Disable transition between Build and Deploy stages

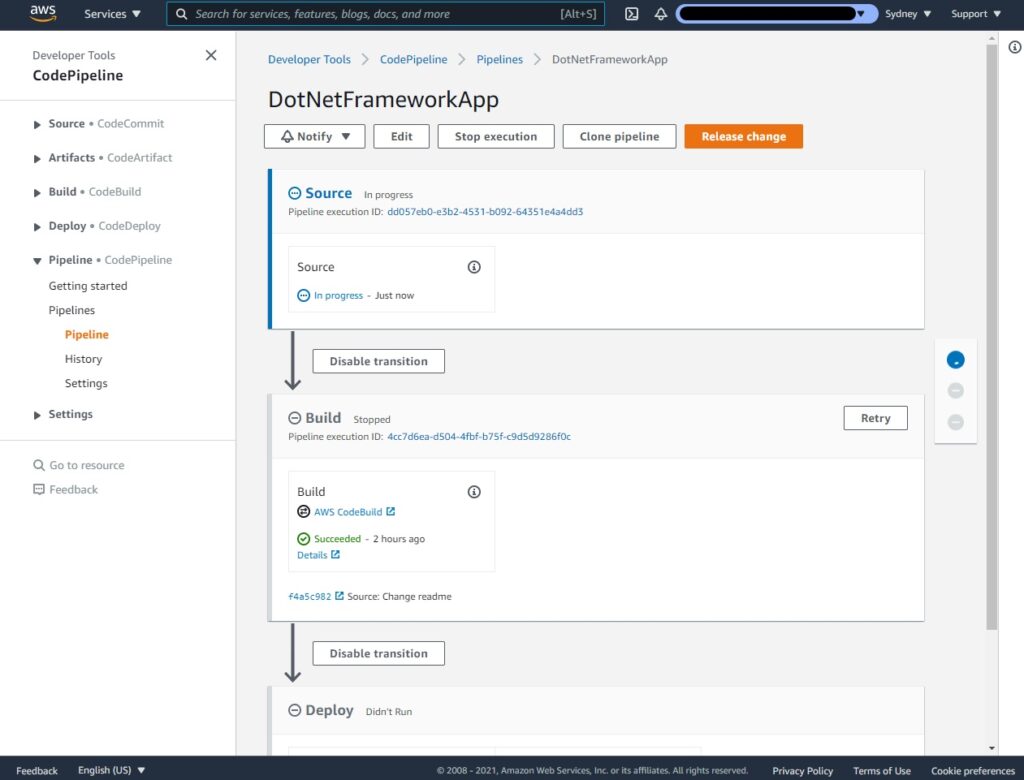coord(378,653)
